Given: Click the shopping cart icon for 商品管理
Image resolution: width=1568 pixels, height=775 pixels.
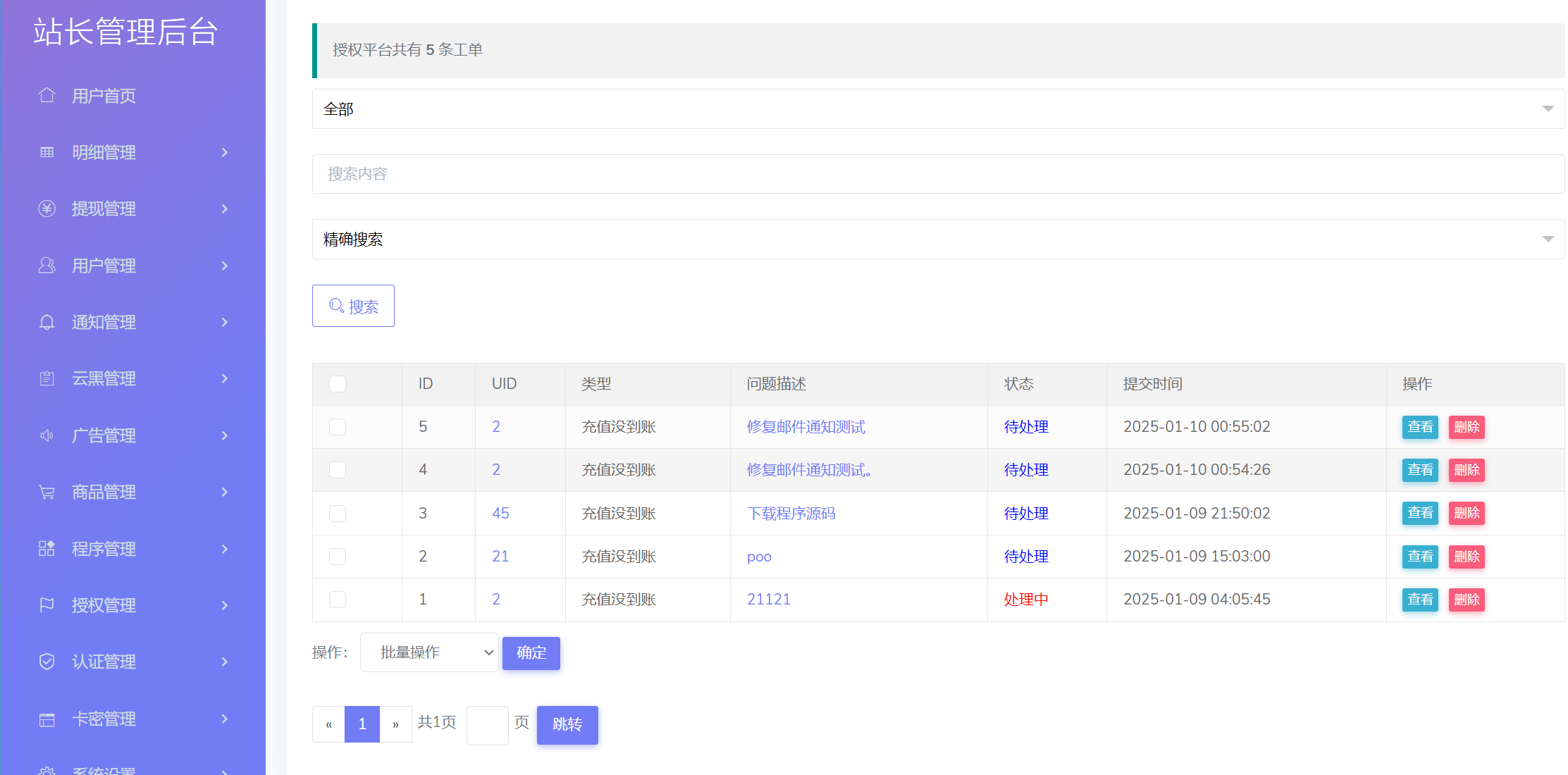Looking at the screenshot, I should (x=47, y=492).
